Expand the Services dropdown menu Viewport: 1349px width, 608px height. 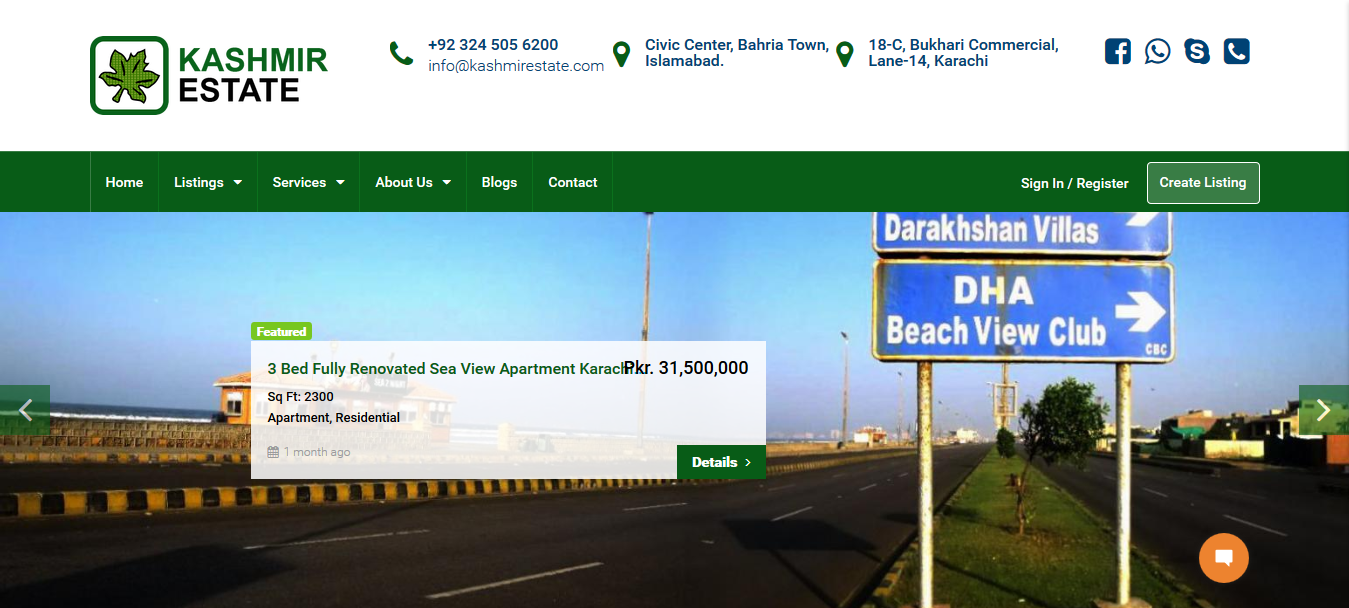tap(309, 182)
